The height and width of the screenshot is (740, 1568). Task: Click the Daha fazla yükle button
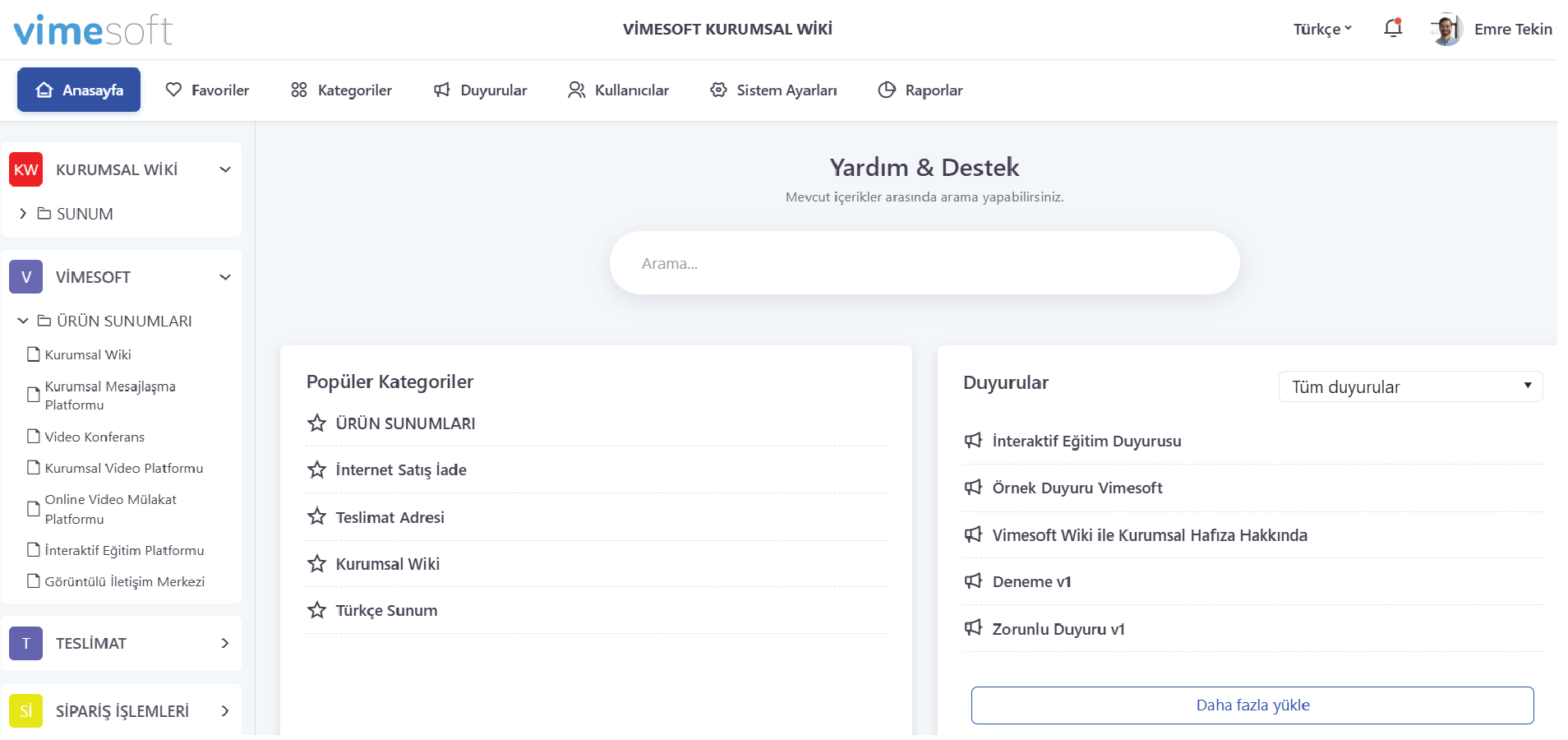1252,705
